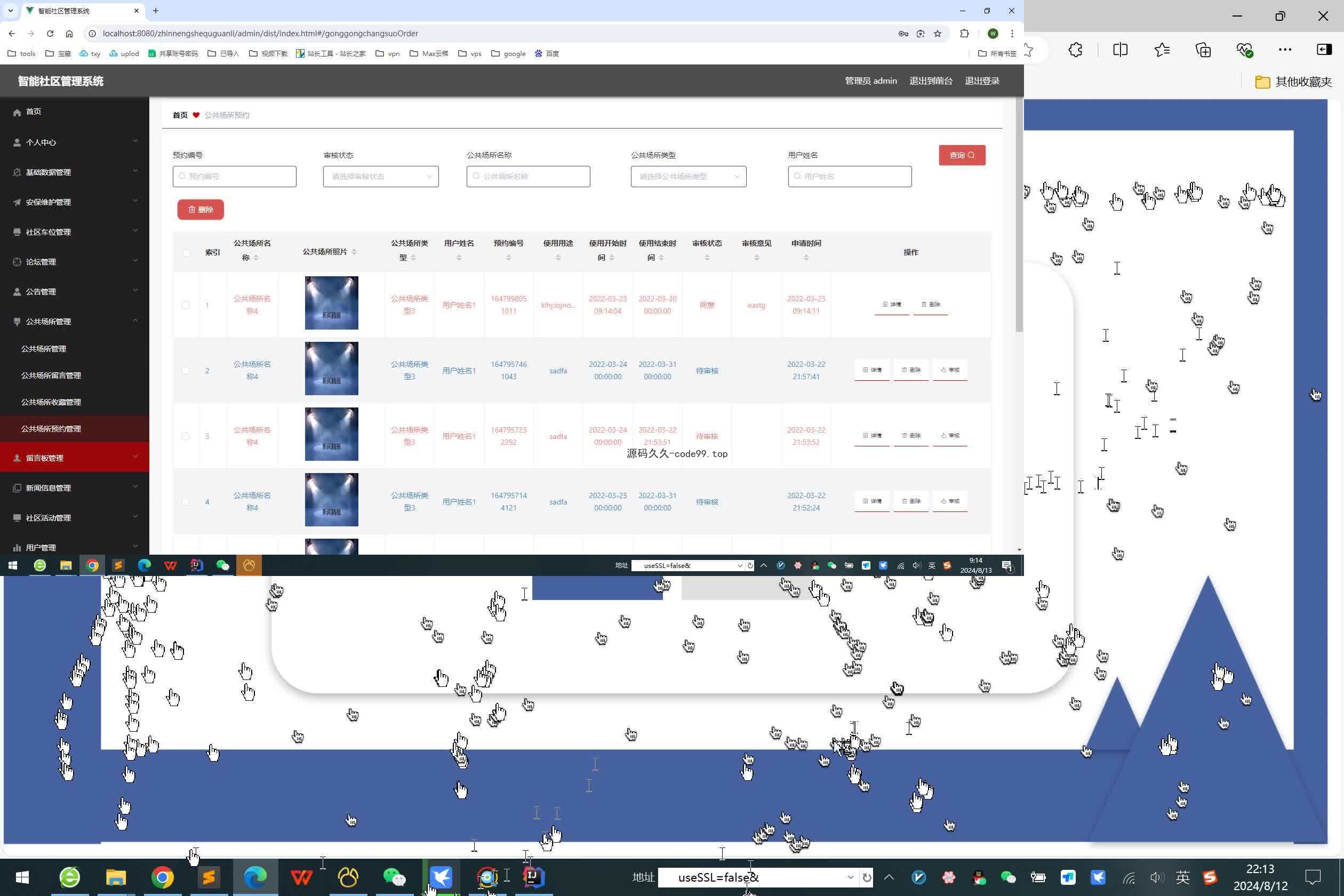The image size is (1344, 896).
Task: Open Browser essentials heart icon in Edge
Action: pyautogui.click(x=1245, y=50)
